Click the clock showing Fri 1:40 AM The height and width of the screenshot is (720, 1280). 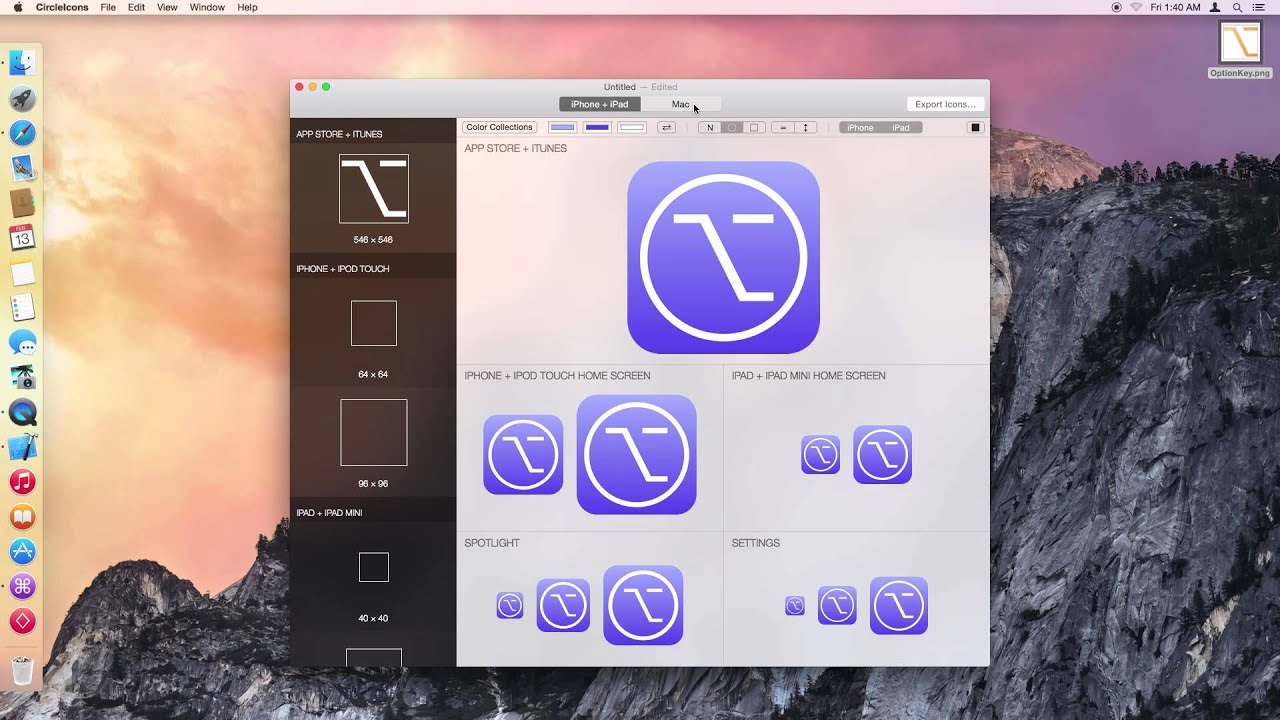(1175, 7)
